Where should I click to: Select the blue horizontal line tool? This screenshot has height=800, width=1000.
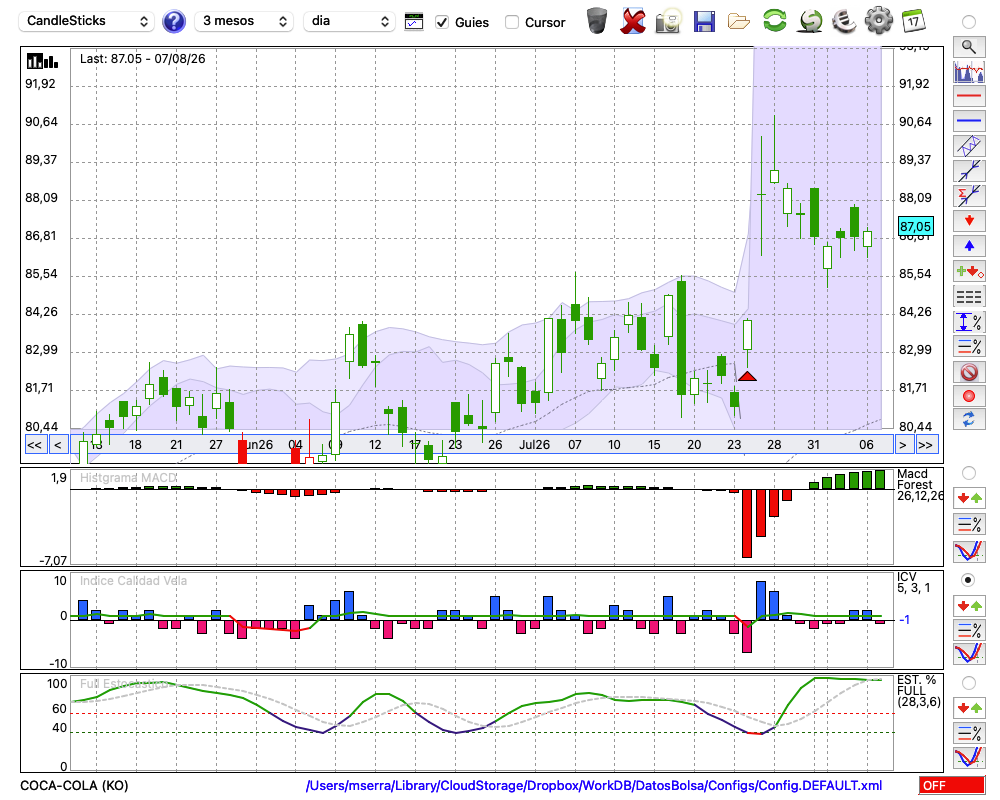[x=969, y=121]
